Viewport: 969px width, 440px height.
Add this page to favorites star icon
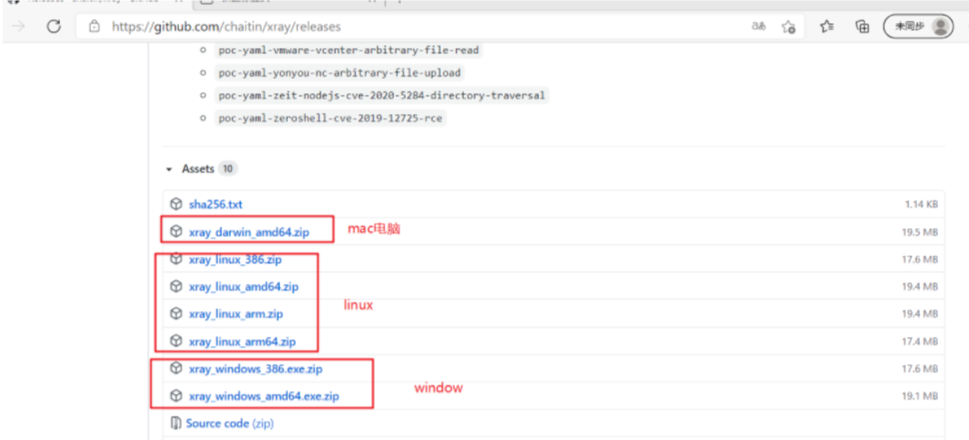788,27
